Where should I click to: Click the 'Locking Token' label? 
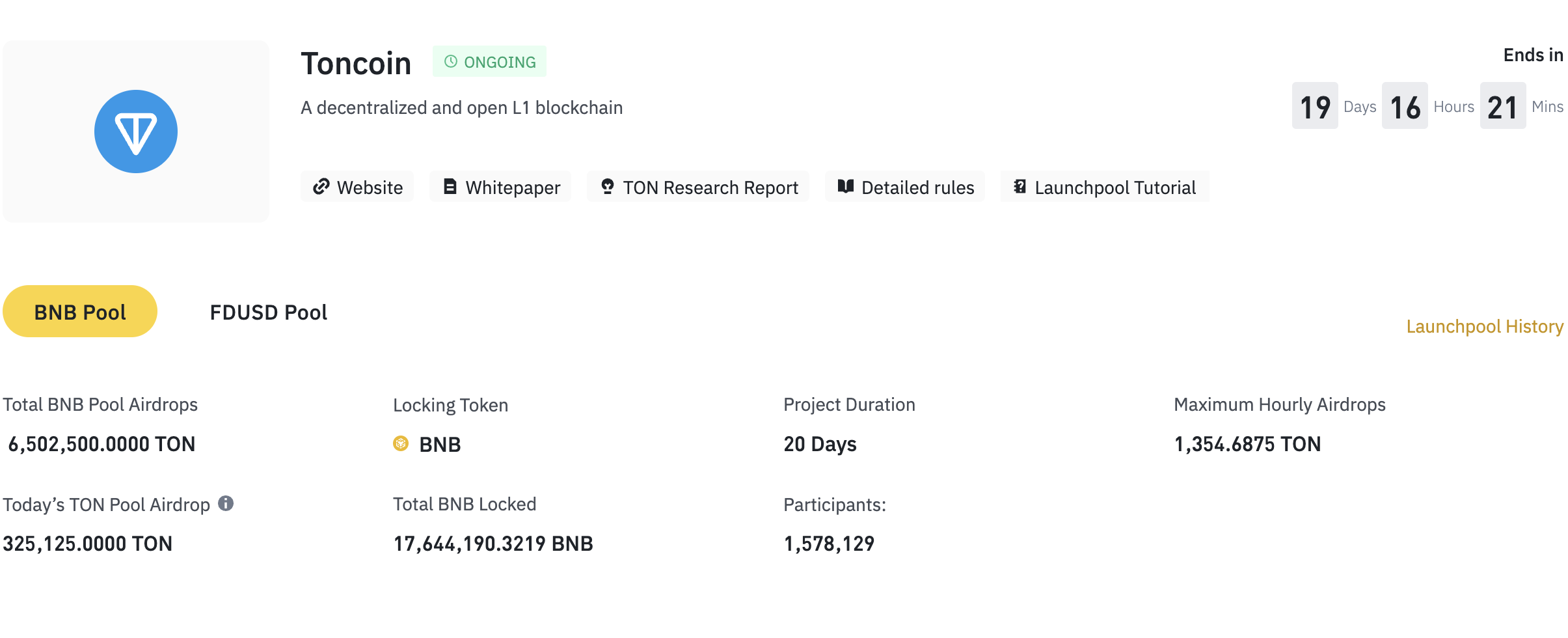click(x=450, y=405)
